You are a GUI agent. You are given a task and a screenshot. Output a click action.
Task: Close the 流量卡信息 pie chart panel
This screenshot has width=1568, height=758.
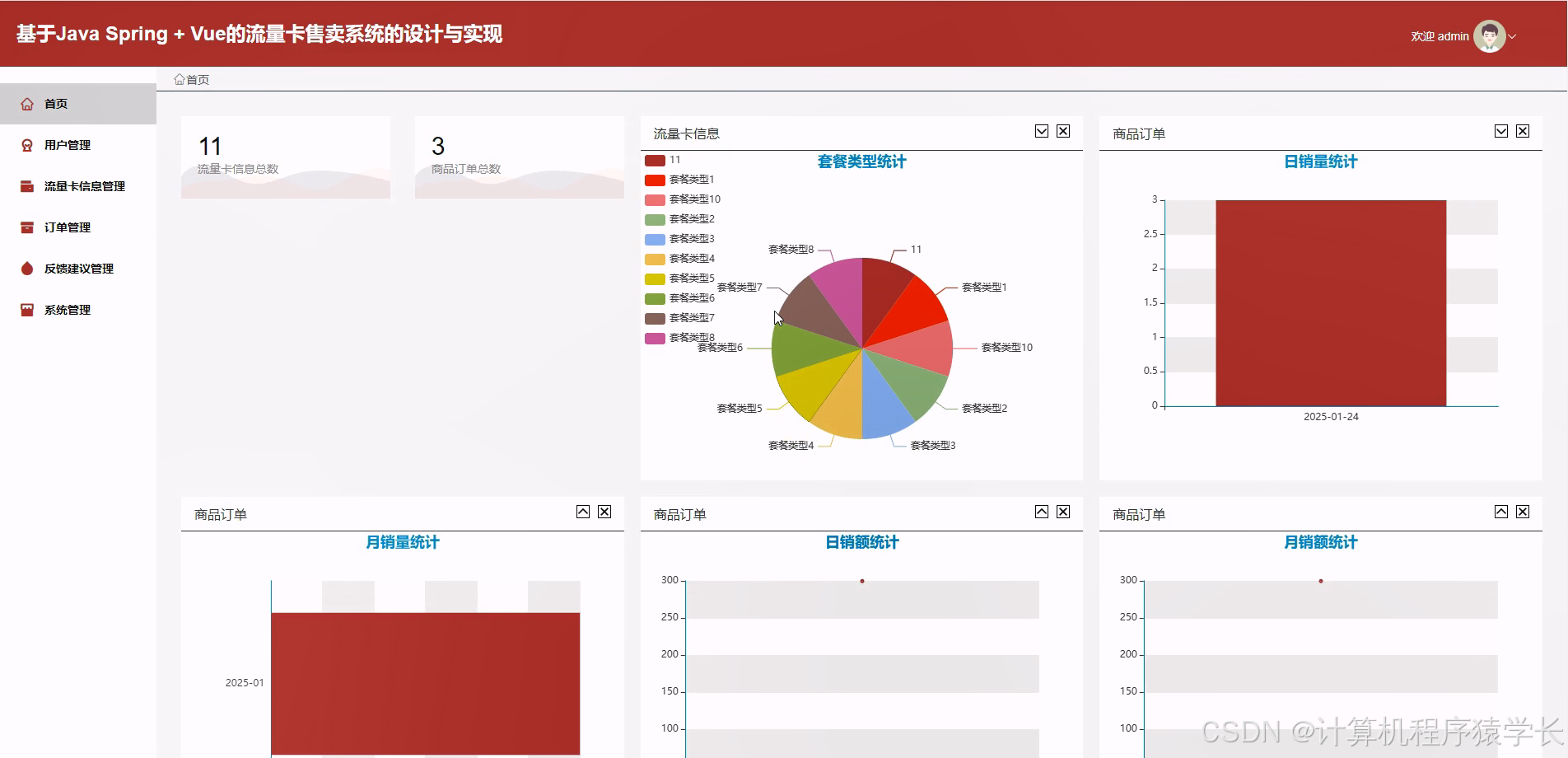(1063, 131)
